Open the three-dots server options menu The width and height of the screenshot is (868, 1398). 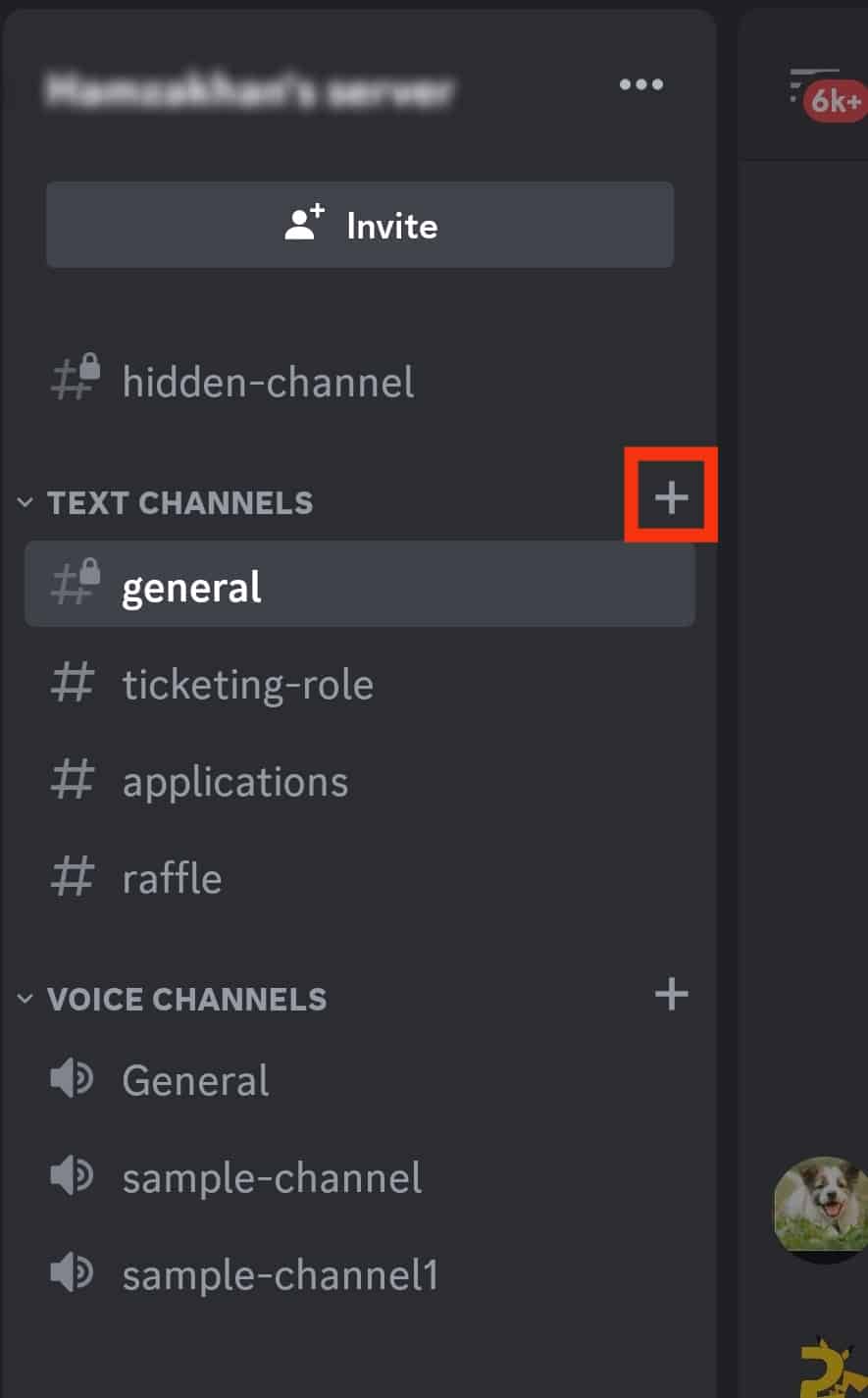click(641, 85)
